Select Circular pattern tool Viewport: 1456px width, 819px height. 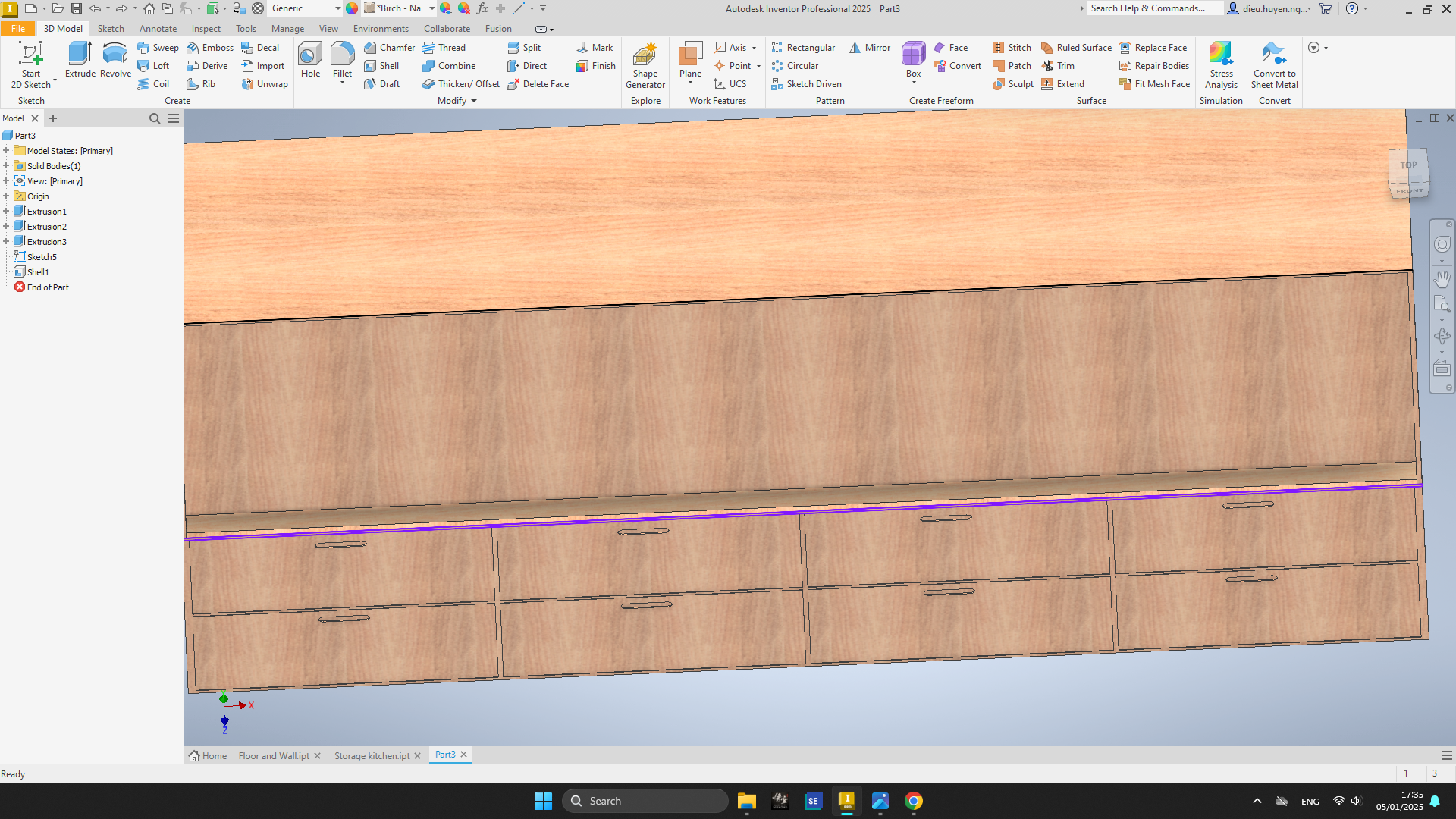[795, 66]
